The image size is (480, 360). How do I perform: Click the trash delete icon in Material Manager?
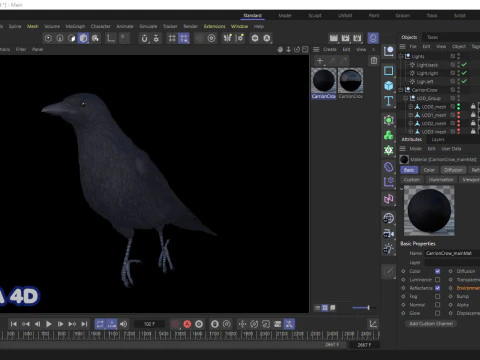pos(374,61)
